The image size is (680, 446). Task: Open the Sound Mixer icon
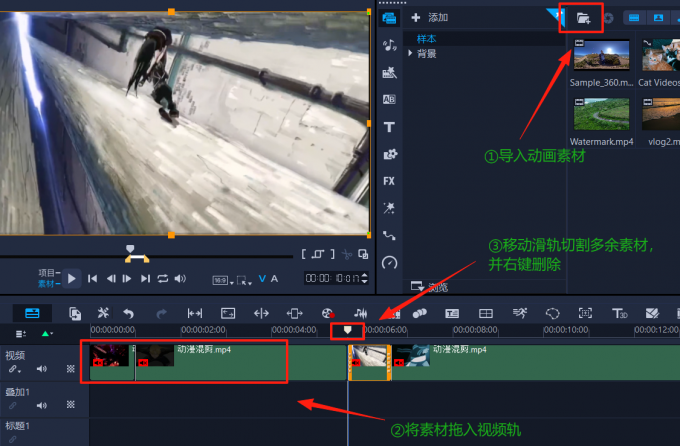tap(360, 313)
